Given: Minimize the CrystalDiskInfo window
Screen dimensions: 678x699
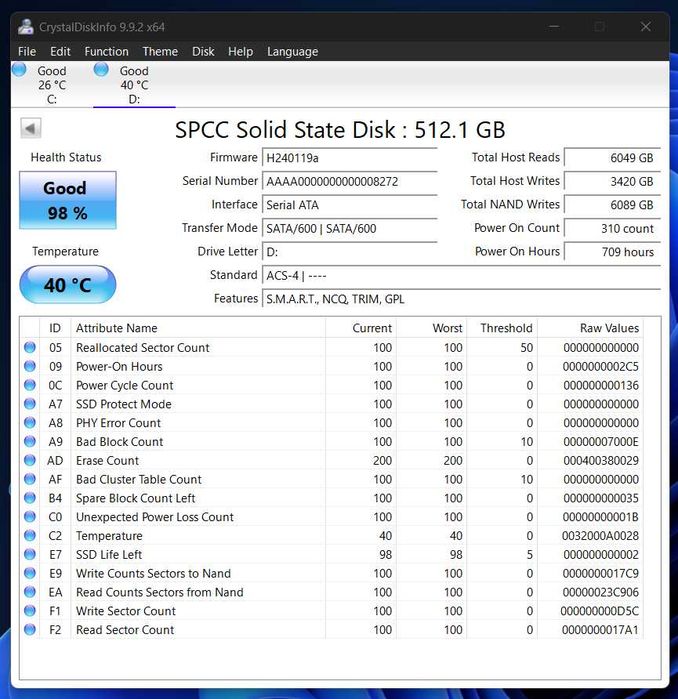Looking at the screenshot, I should coord(554,27).
